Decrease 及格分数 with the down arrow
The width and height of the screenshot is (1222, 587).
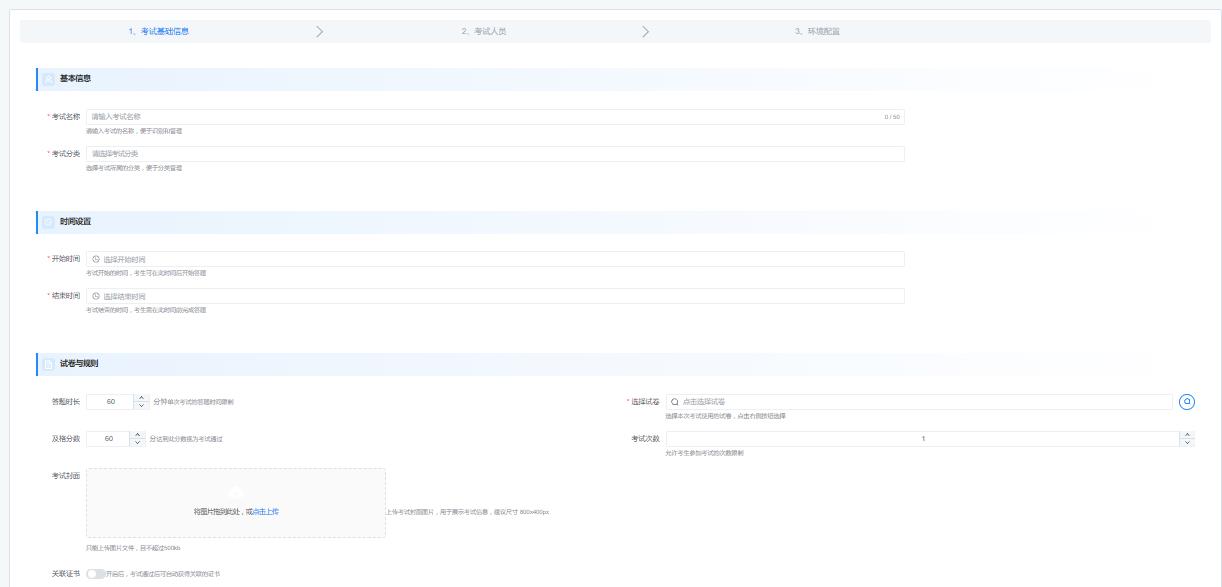(x=139, y=442)
